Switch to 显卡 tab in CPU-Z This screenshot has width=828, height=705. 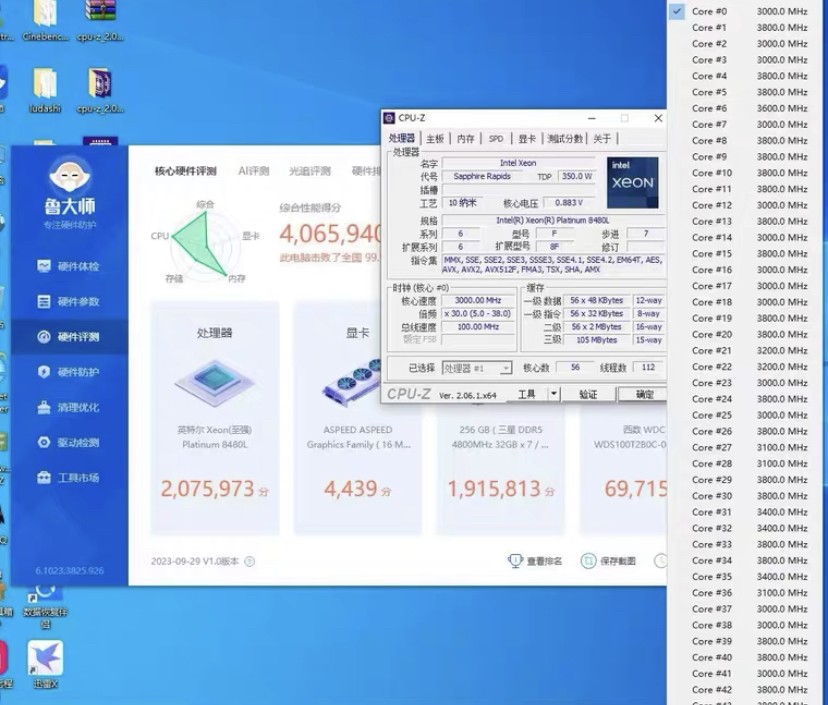point(526,139)
